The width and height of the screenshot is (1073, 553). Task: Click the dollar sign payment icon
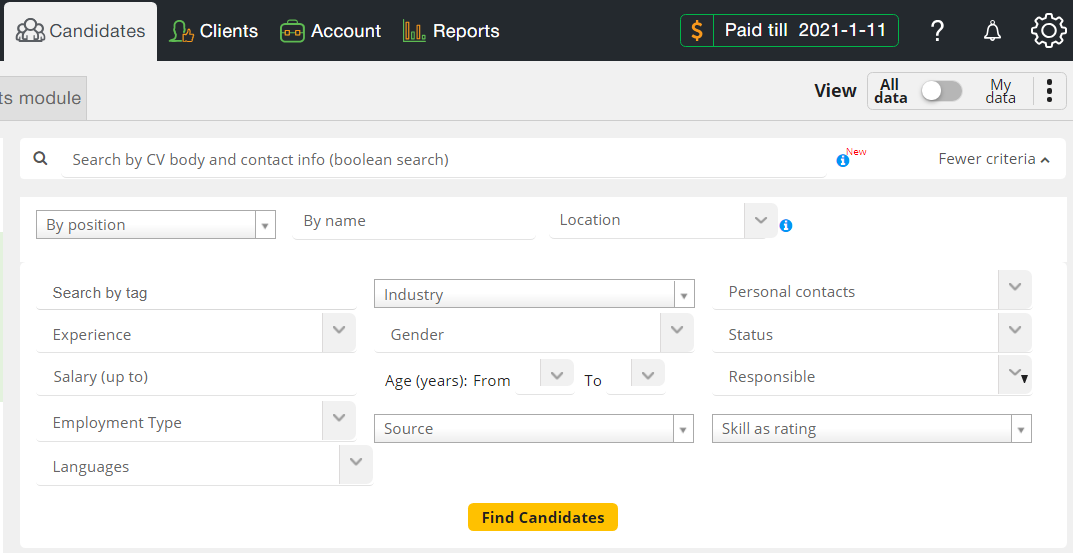click(x=697, y=31)
